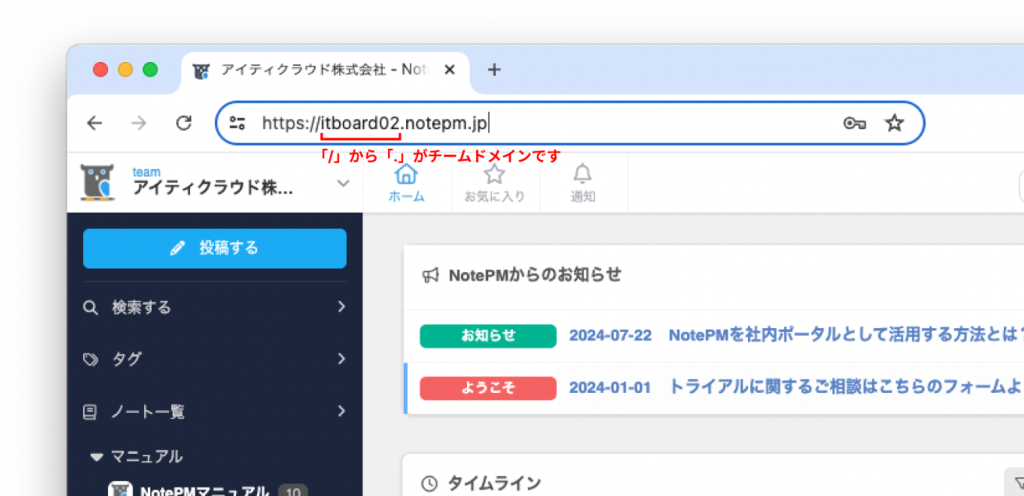Open the お気に入り favorites tab
Image resolution: width=1024 pixels, height=496 pixels.
pyautogui.click(x=494, y=183)
